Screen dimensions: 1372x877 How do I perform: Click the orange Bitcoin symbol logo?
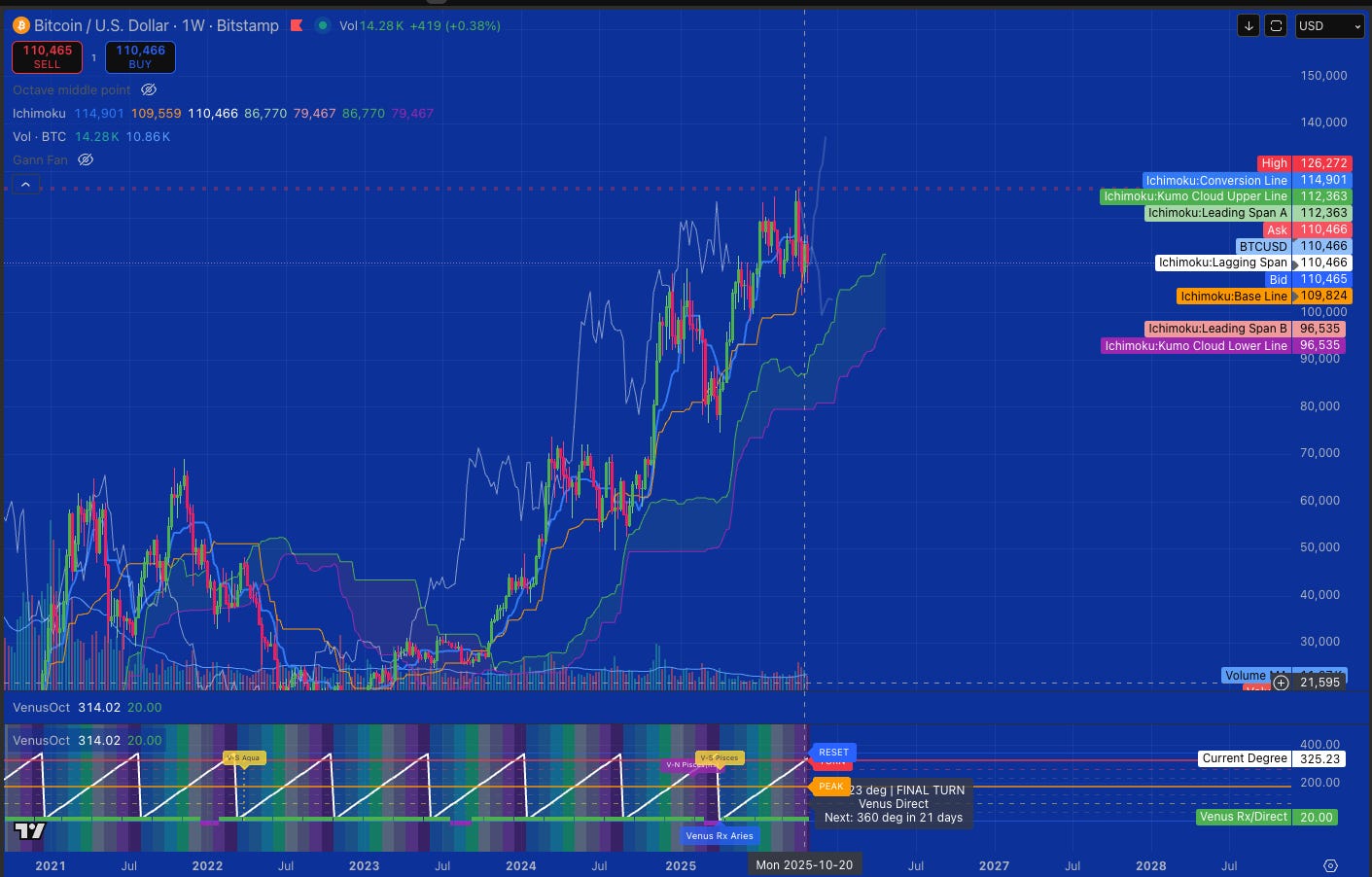pyautogui.click(x=21, y=25)
